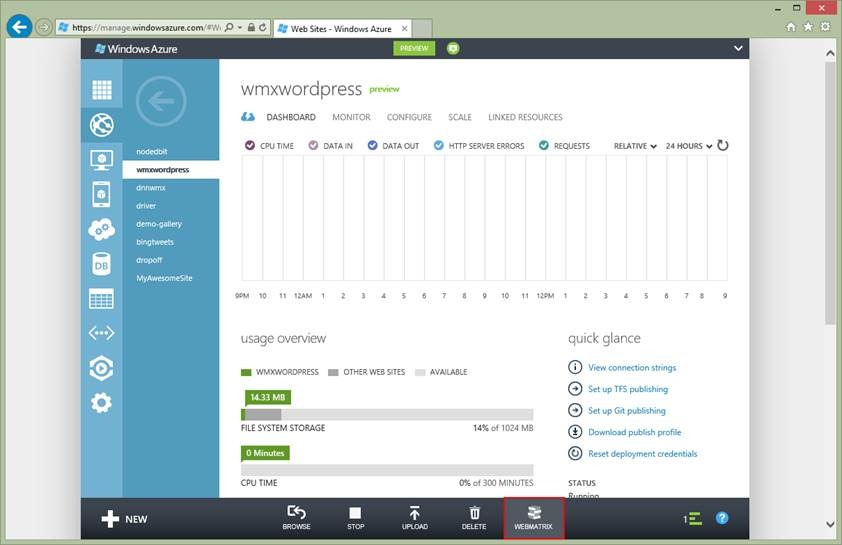The image size is (842, 545).
Task: Click Set up Git publishing link
Action: point(627,411)
